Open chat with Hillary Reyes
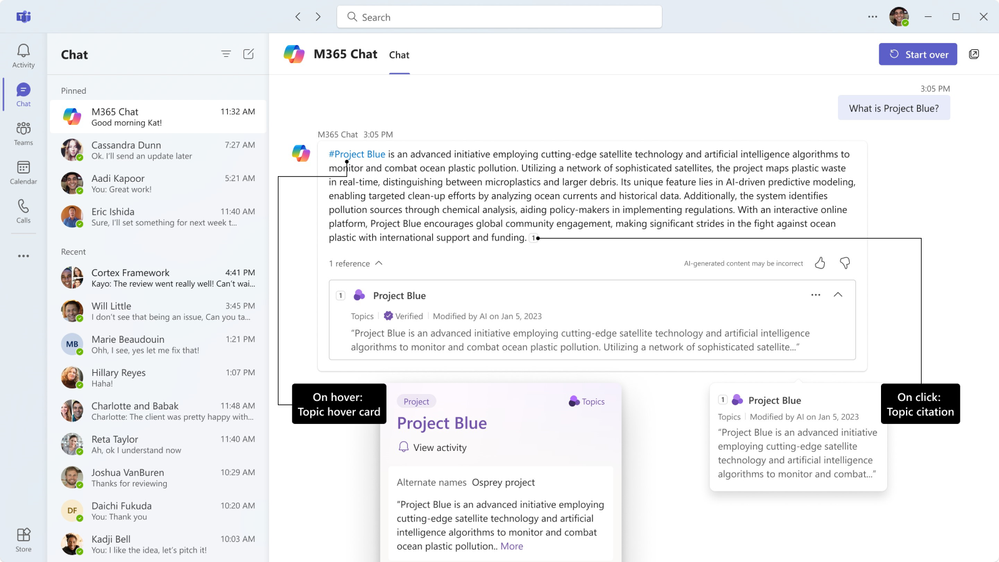Viewport: 999px width, 562px height. tap(158, 377)
